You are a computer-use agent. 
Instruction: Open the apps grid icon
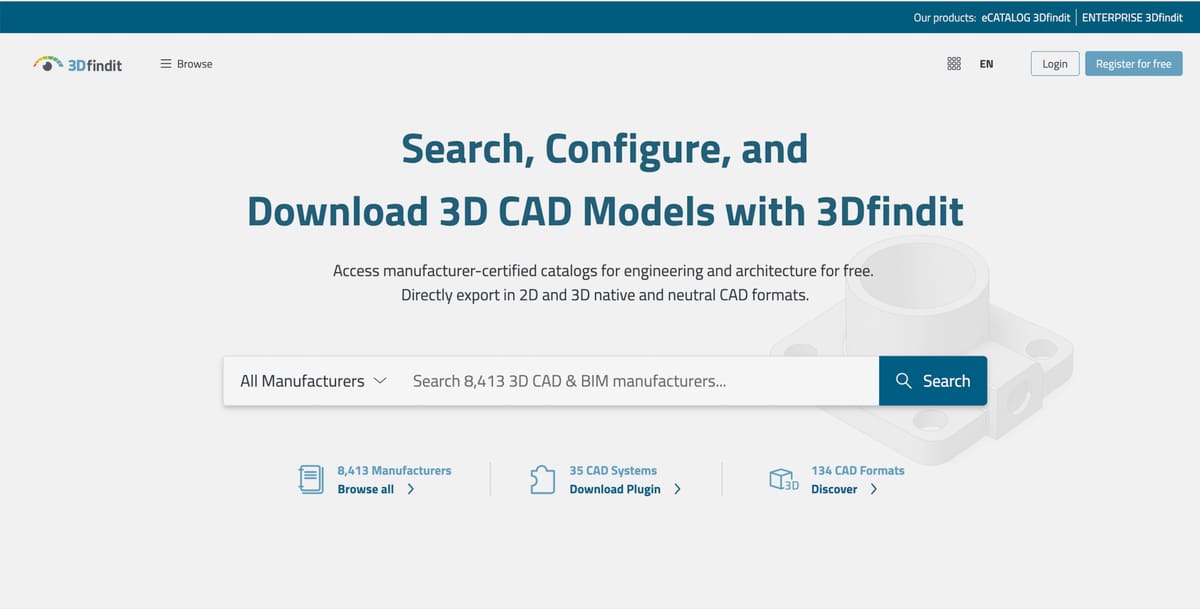pyautogui.click(x=954, y=64)
